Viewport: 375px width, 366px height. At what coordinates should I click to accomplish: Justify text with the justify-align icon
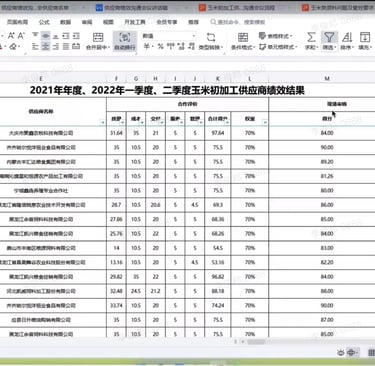(x=66, y=46)
